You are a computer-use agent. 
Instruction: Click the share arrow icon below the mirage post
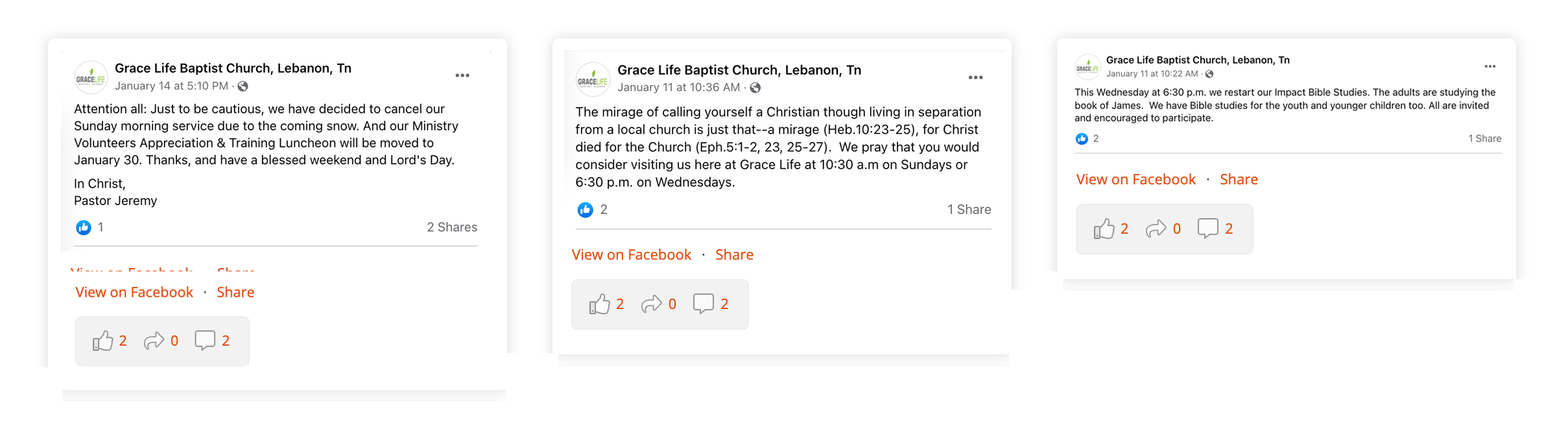[x=651, y=304]
